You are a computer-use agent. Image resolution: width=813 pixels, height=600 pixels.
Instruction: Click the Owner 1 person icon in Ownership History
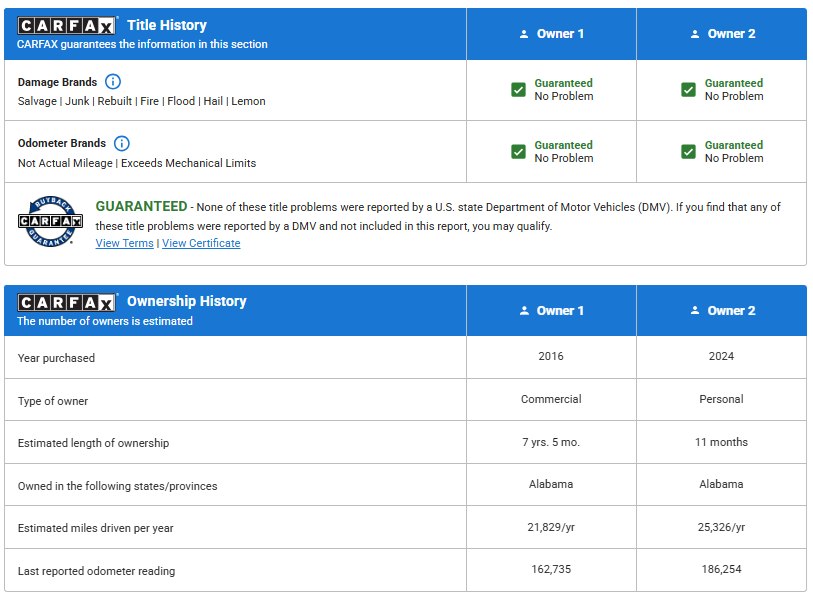coord(524,311)
